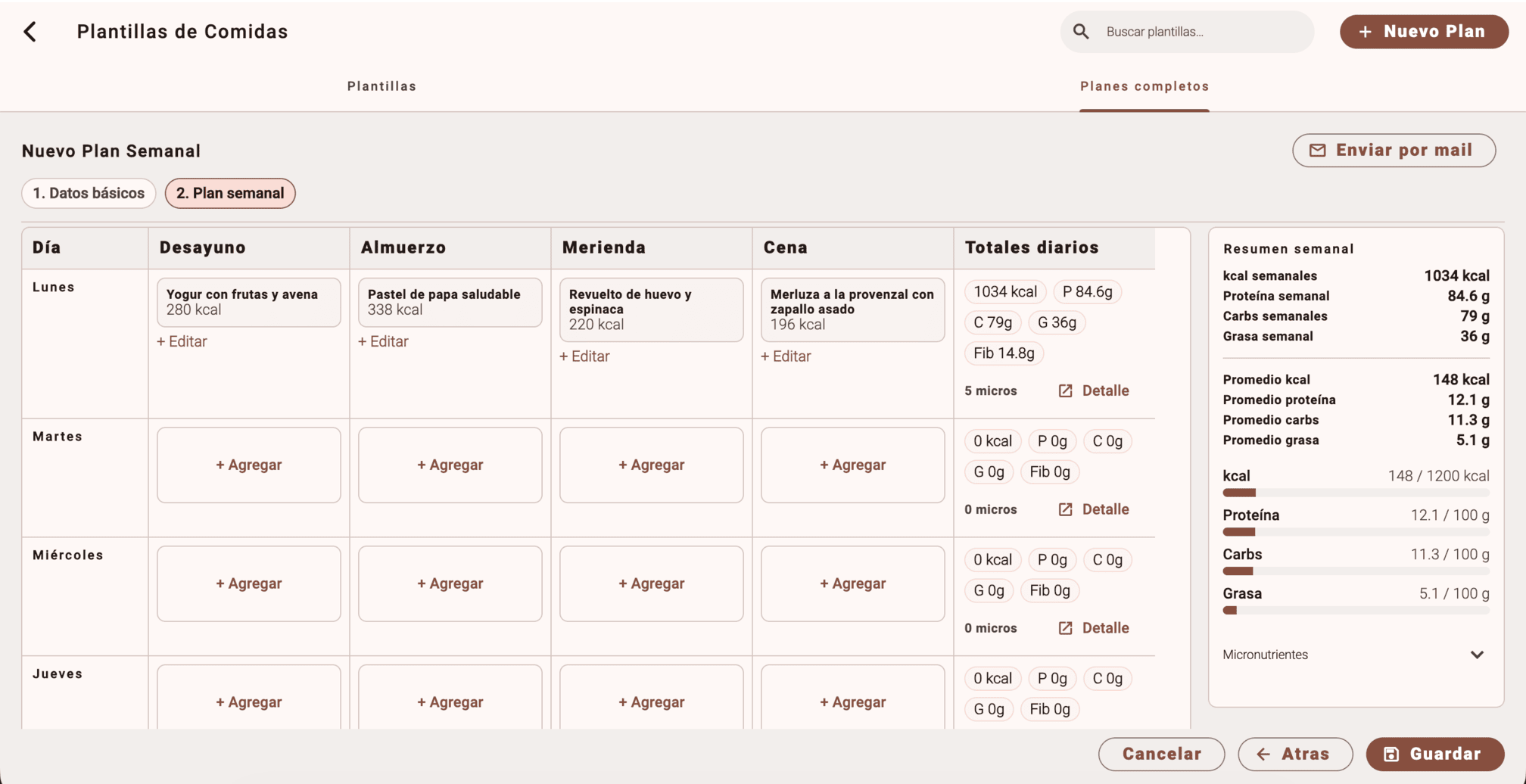Click Lunes C 79g chip
The height and width of the screenshot is (784, 1526).
[992, 323]
